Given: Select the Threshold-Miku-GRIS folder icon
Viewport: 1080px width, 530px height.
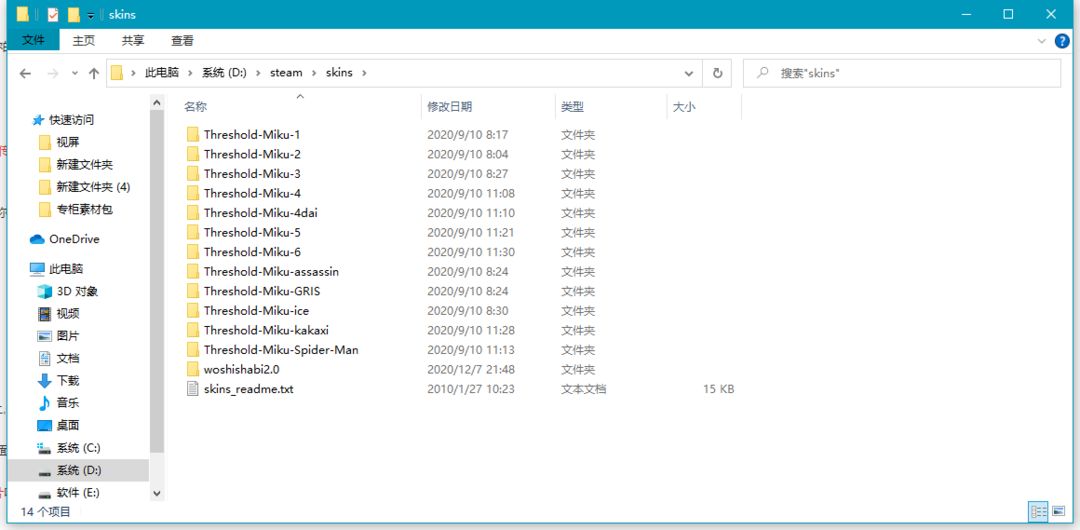Looking at the screenshot, I should coord(193,291).
